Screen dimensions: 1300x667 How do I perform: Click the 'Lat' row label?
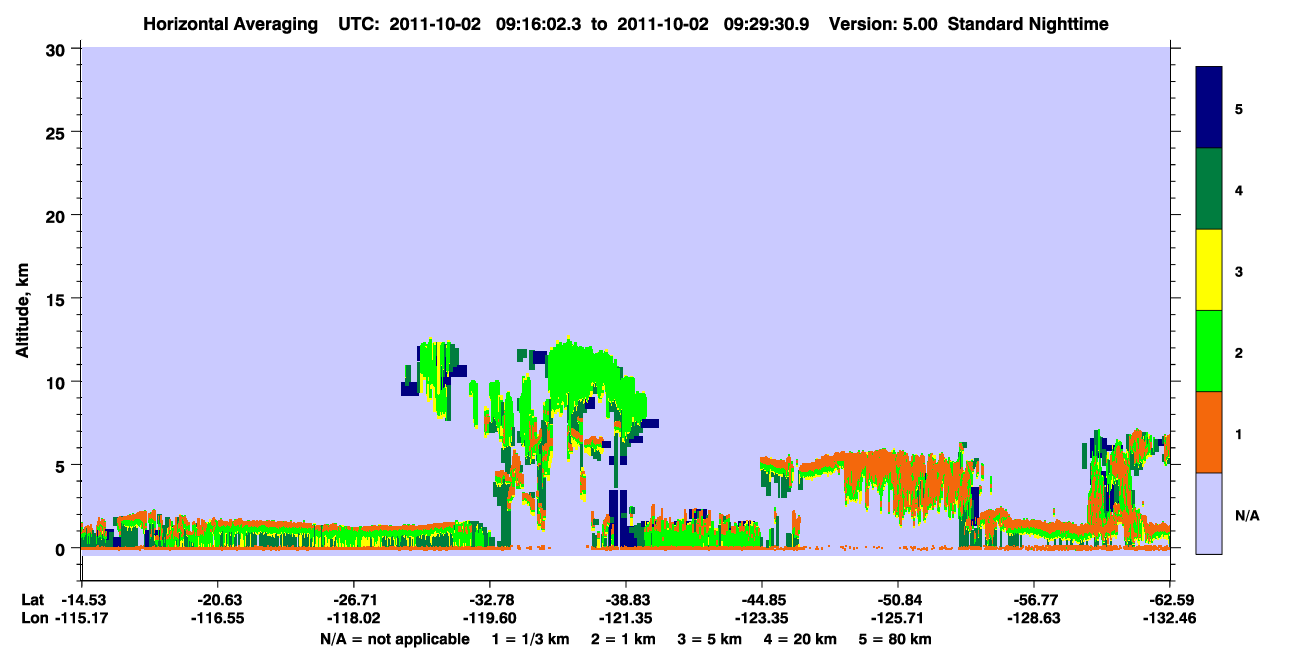click(32, 600)
